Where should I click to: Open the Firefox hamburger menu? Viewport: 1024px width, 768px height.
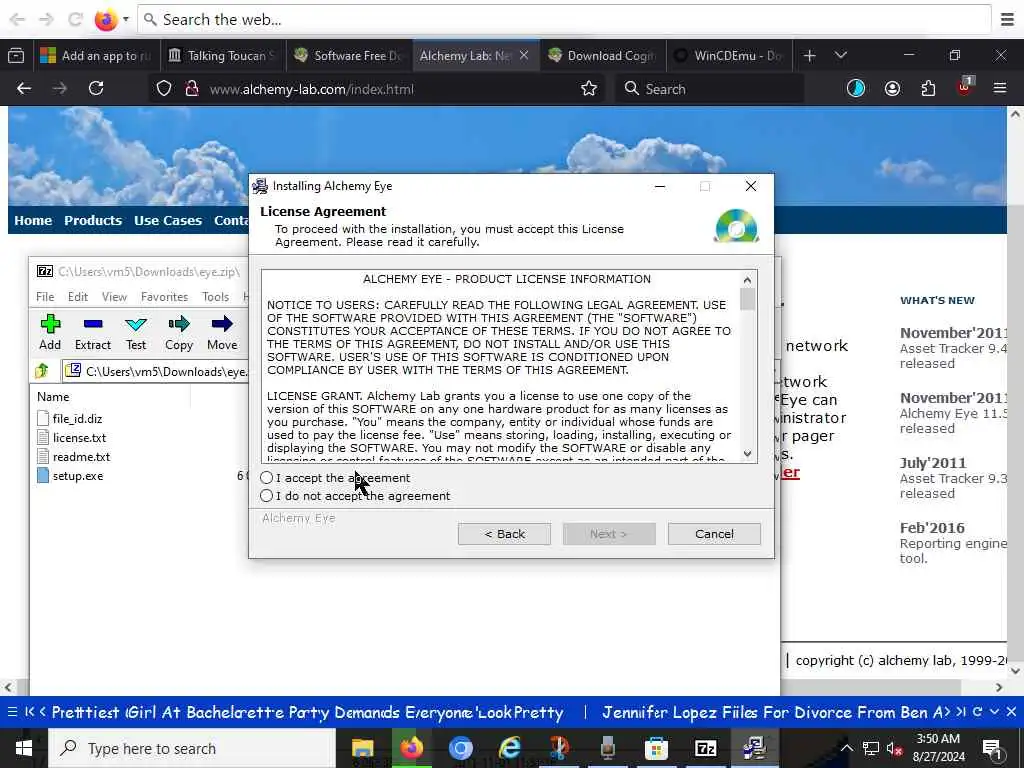click(x=999, y=88)
